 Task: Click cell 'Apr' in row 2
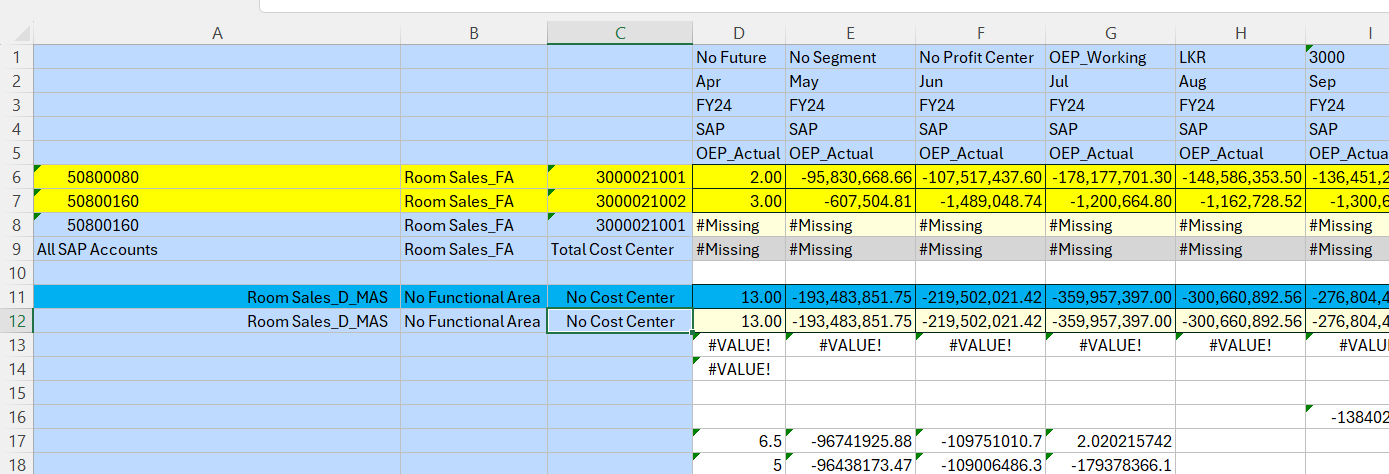[x=739, y=81]
